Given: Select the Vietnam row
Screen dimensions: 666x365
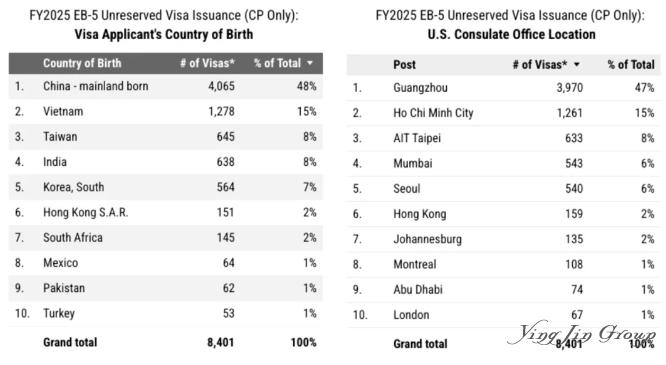Looking at the screenshot, I should [166, 111].
